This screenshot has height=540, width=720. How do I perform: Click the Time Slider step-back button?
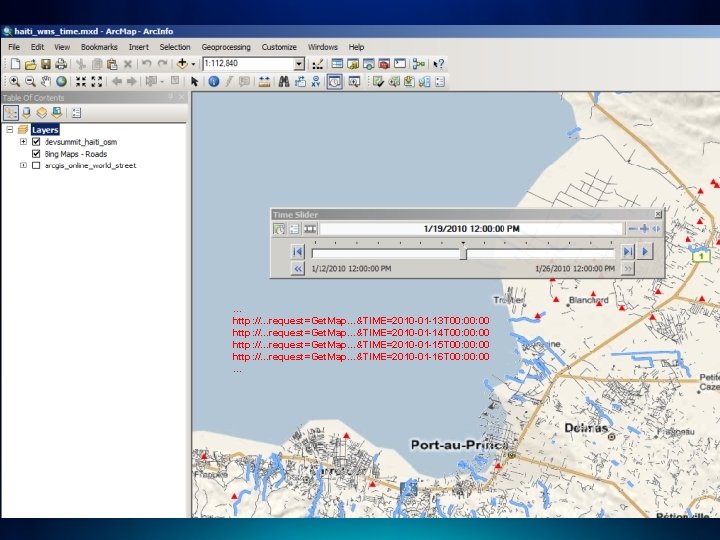coord(298,251)
